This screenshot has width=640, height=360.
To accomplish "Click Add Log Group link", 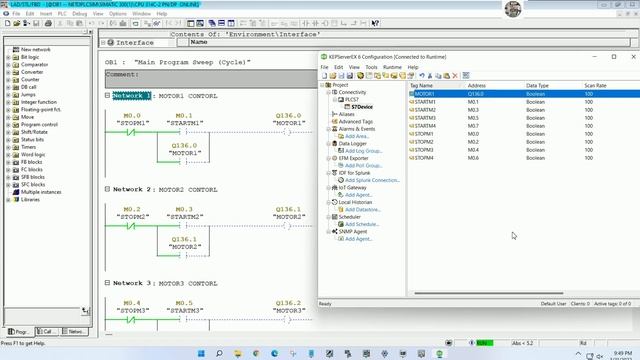I will tap(363, 151).
